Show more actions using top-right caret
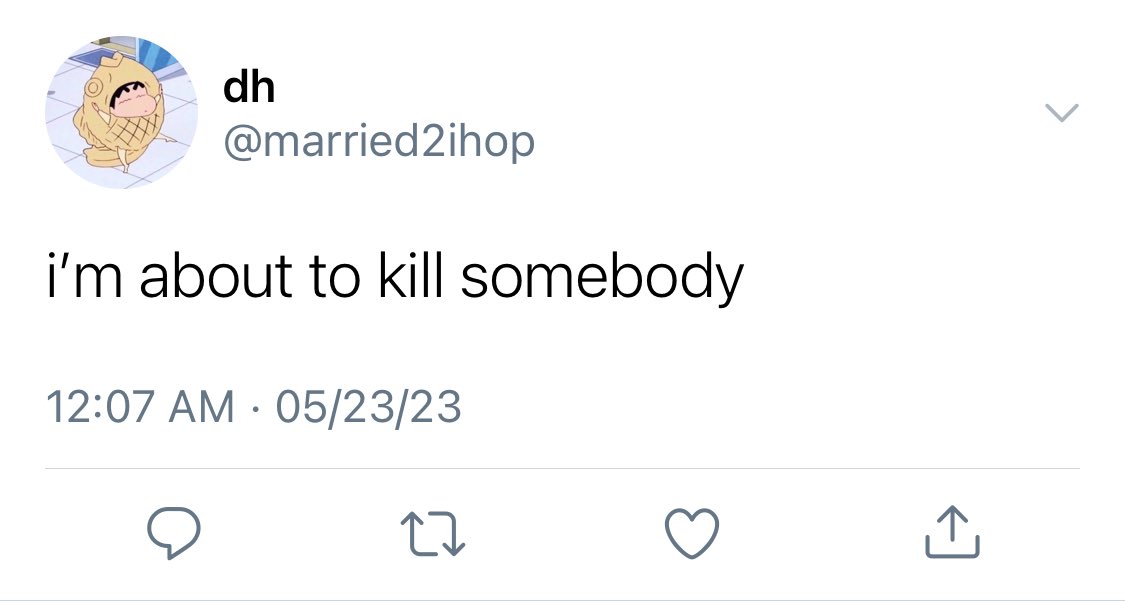 pos(1061,113)
